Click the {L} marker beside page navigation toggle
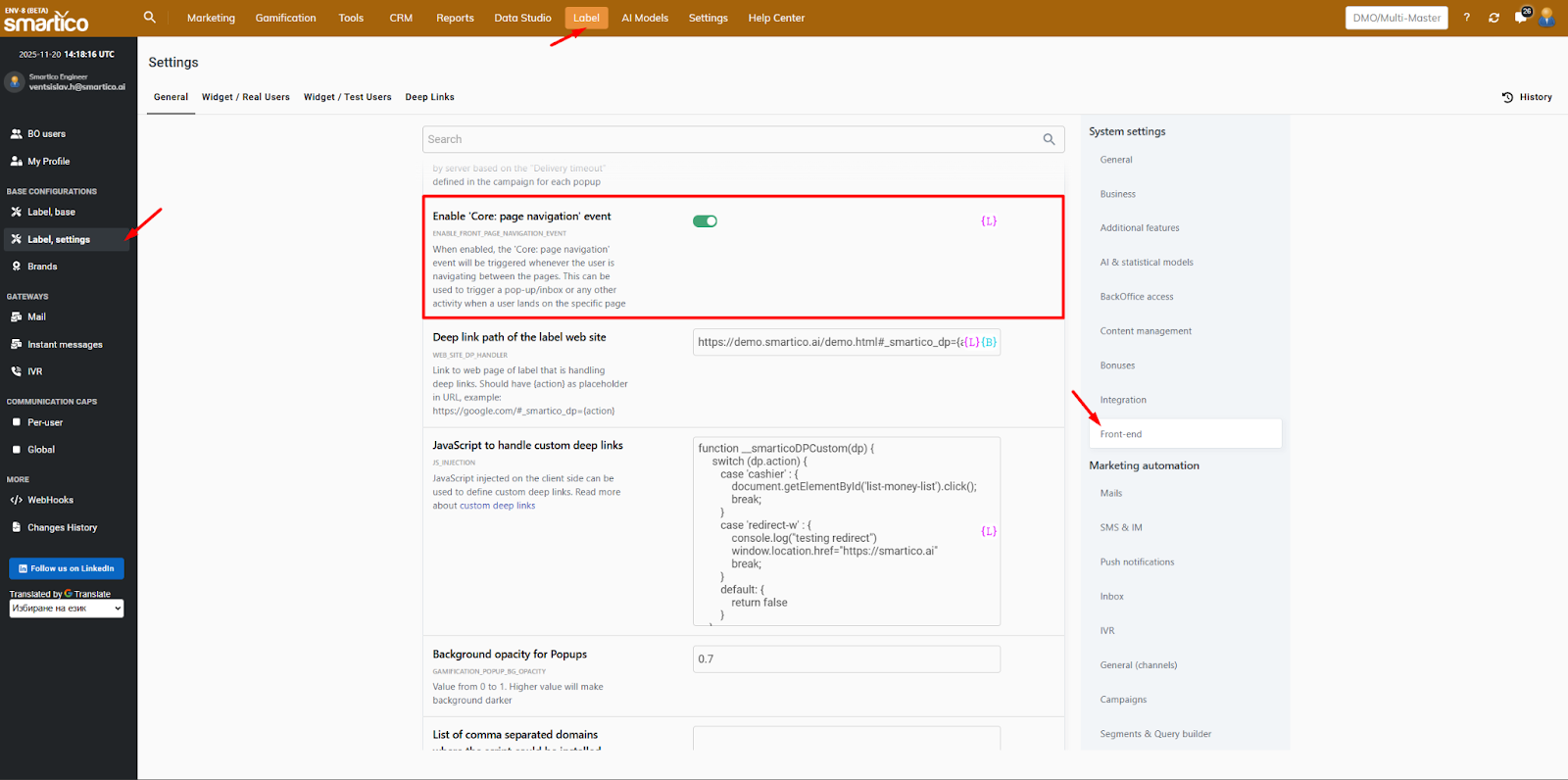This screenshot has width=1568, height=780. [989, 221]
